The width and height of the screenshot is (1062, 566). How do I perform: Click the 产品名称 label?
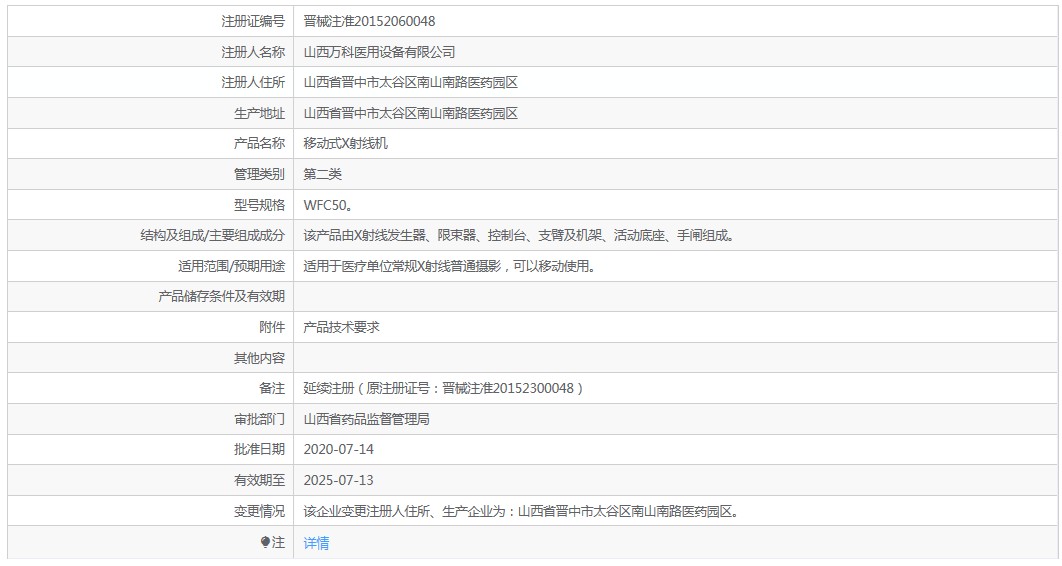point(259,144)
